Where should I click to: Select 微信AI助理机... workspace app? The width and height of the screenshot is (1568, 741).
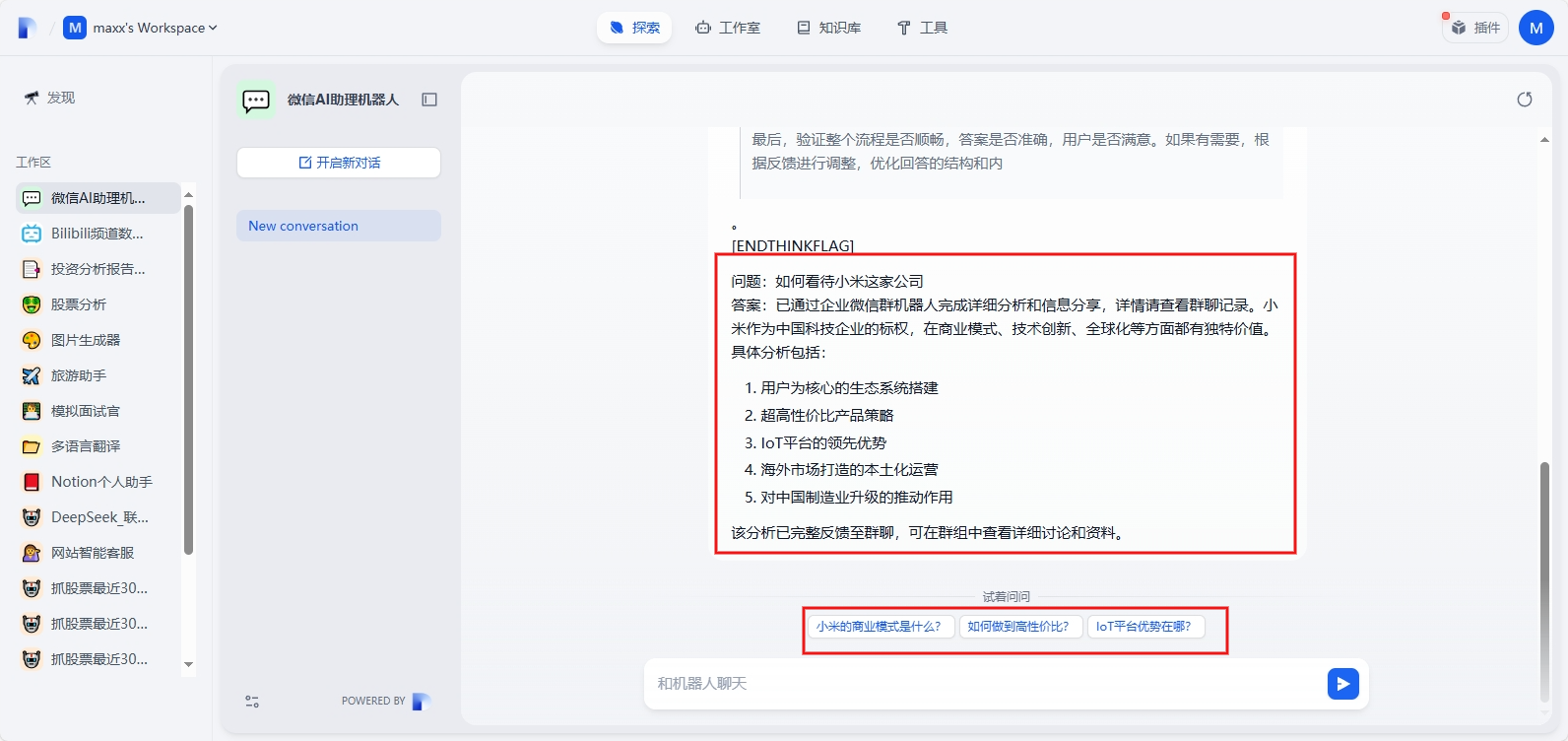(x=98, y=198)
